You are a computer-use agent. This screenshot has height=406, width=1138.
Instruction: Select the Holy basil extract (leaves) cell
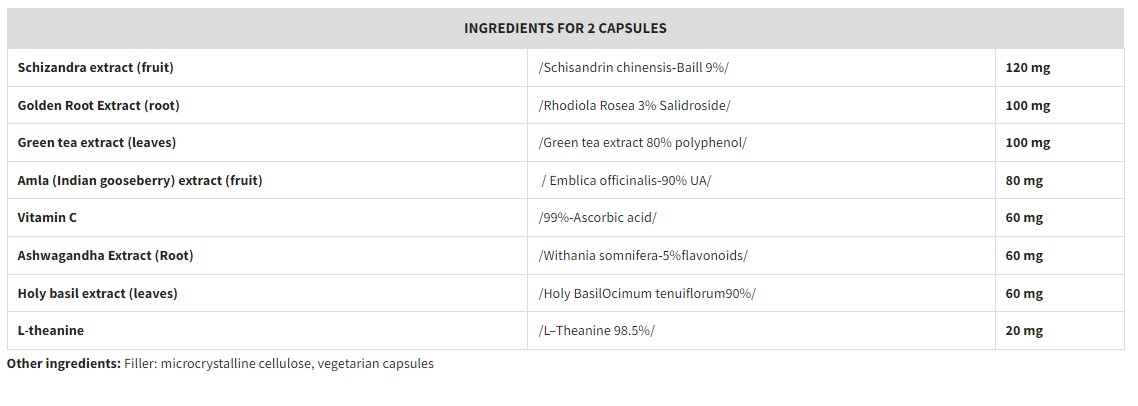click(x=98, y=294)
